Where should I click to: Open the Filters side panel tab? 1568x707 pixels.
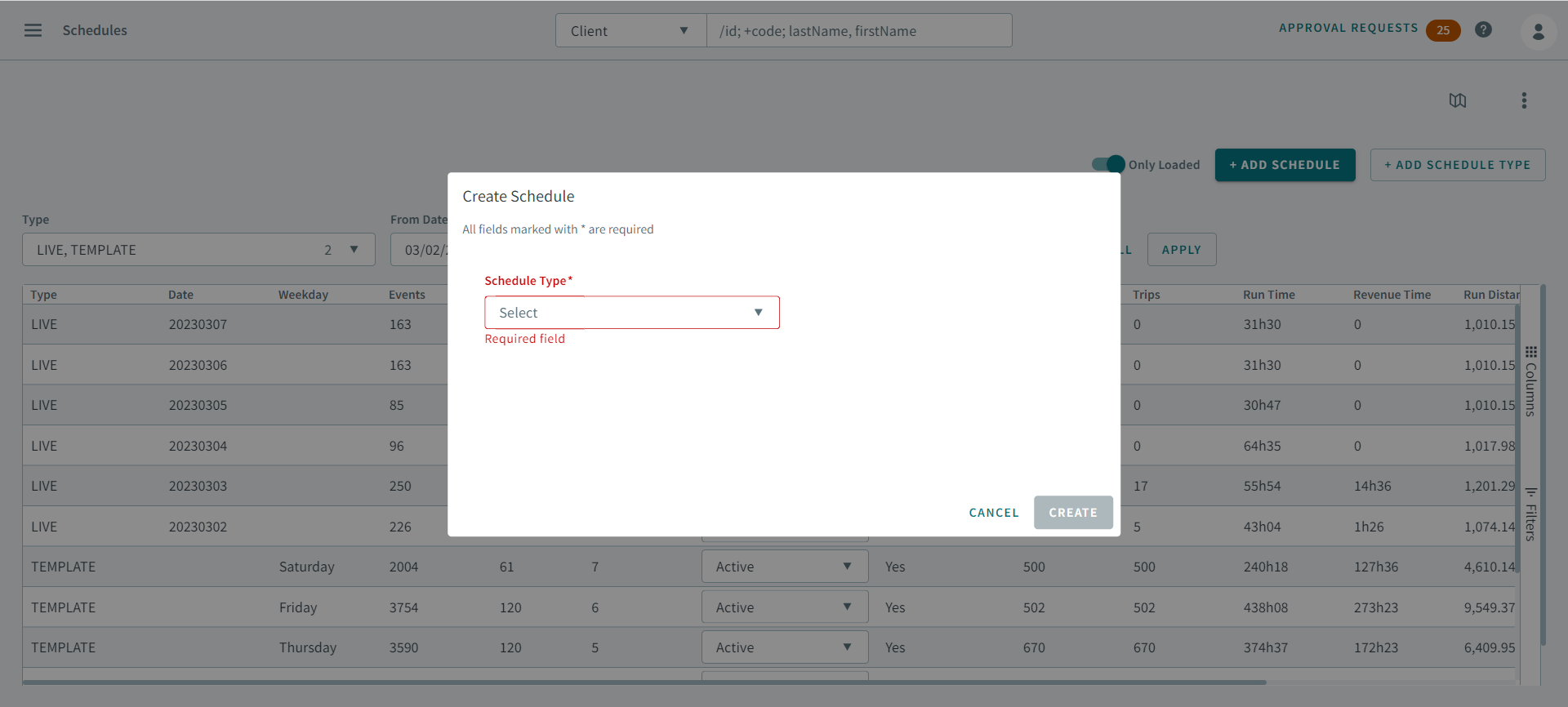(1531, 514)
